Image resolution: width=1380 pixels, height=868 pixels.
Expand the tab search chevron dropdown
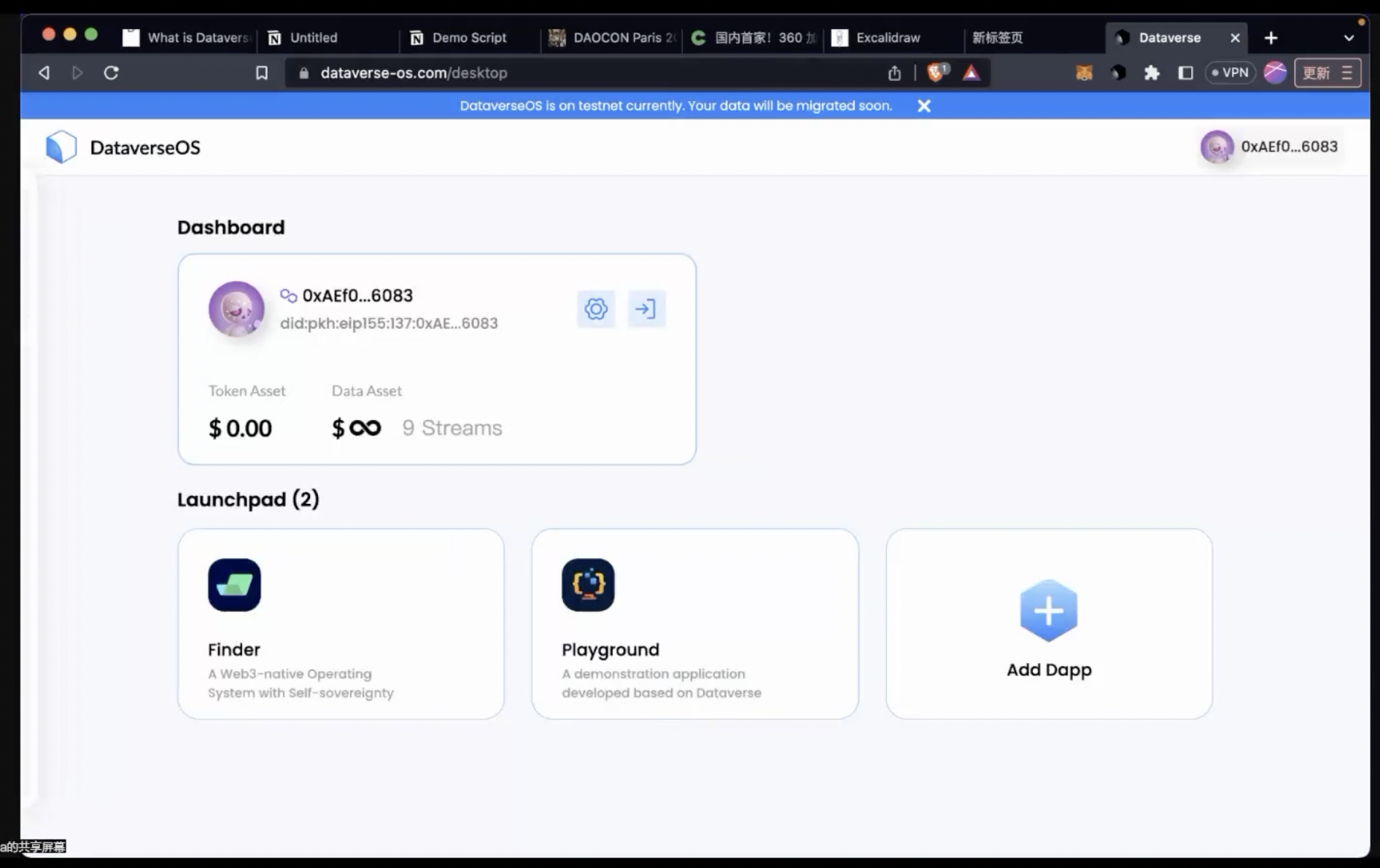(1349, 38)
